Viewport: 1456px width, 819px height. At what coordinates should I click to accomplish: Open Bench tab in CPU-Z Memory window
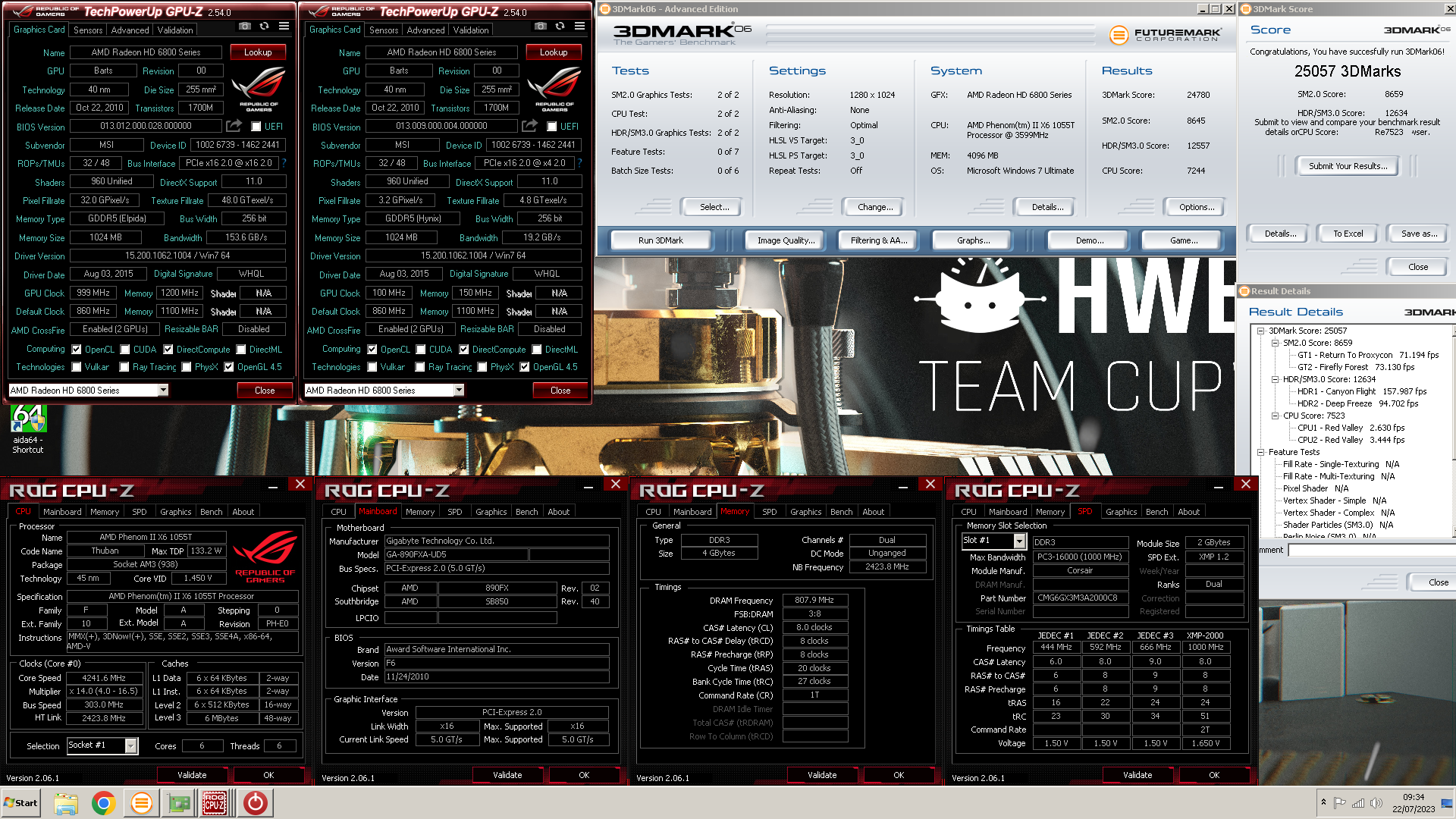[x=841, y=512]
